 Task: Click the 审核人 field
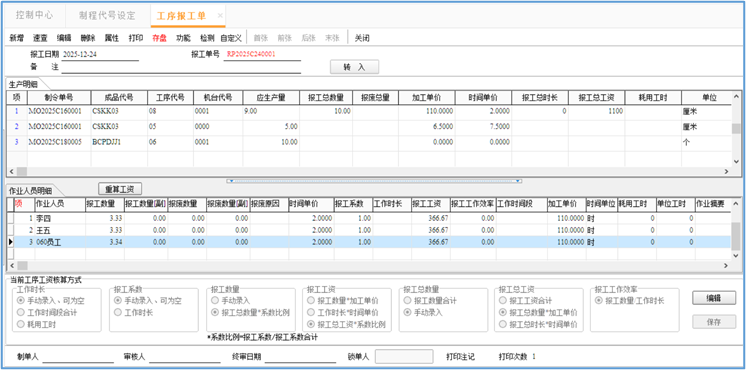coord(185,357)
